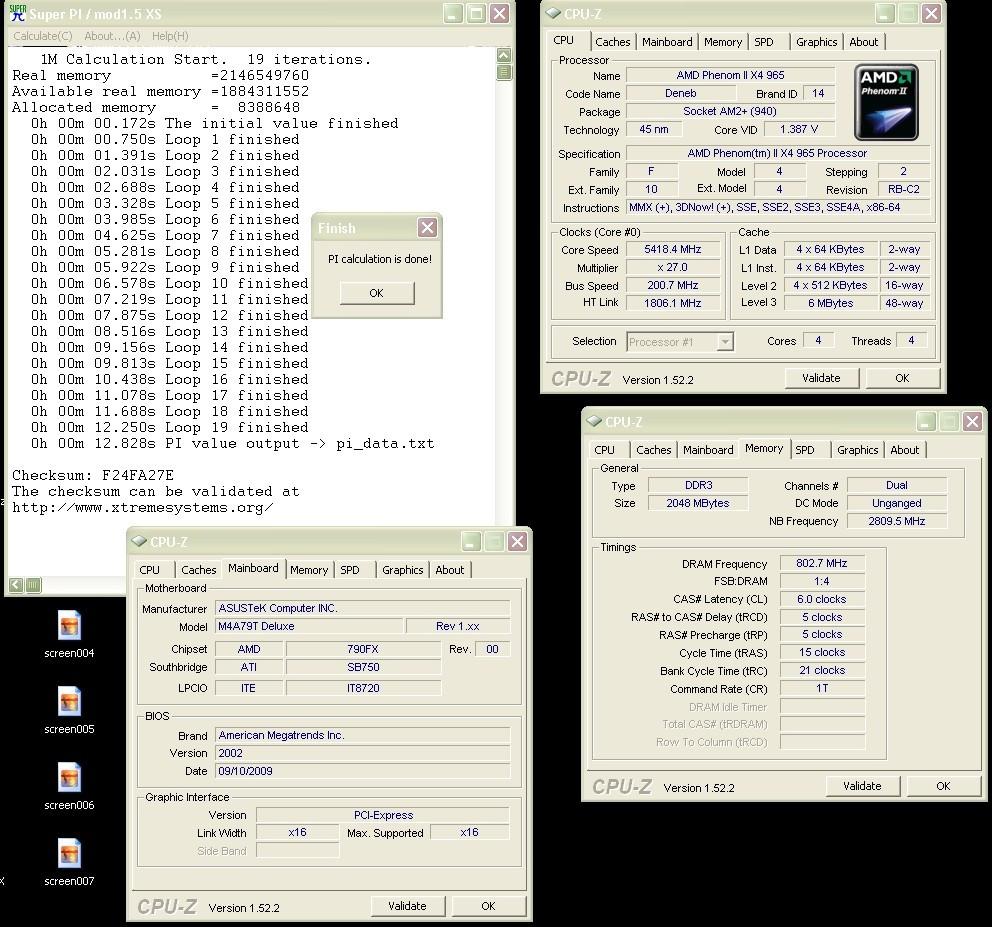Click the Loop 19 finished line
This screenshot has height=927, width=992.
pyautogui.click(x=170, y=427)
